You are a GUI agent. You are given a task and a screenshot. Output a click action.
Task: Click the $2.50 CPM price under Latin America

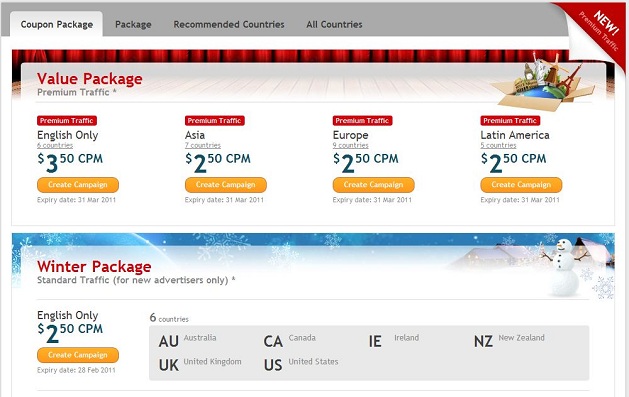point(513,162)
